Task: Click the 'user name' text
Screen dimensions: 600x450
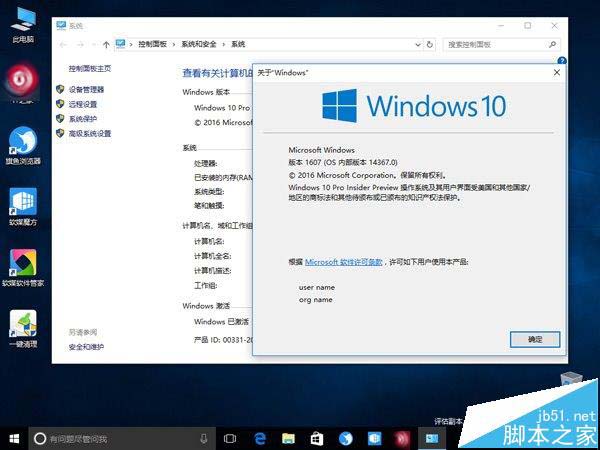Action: pyautogui.click(x=316, y=287)
